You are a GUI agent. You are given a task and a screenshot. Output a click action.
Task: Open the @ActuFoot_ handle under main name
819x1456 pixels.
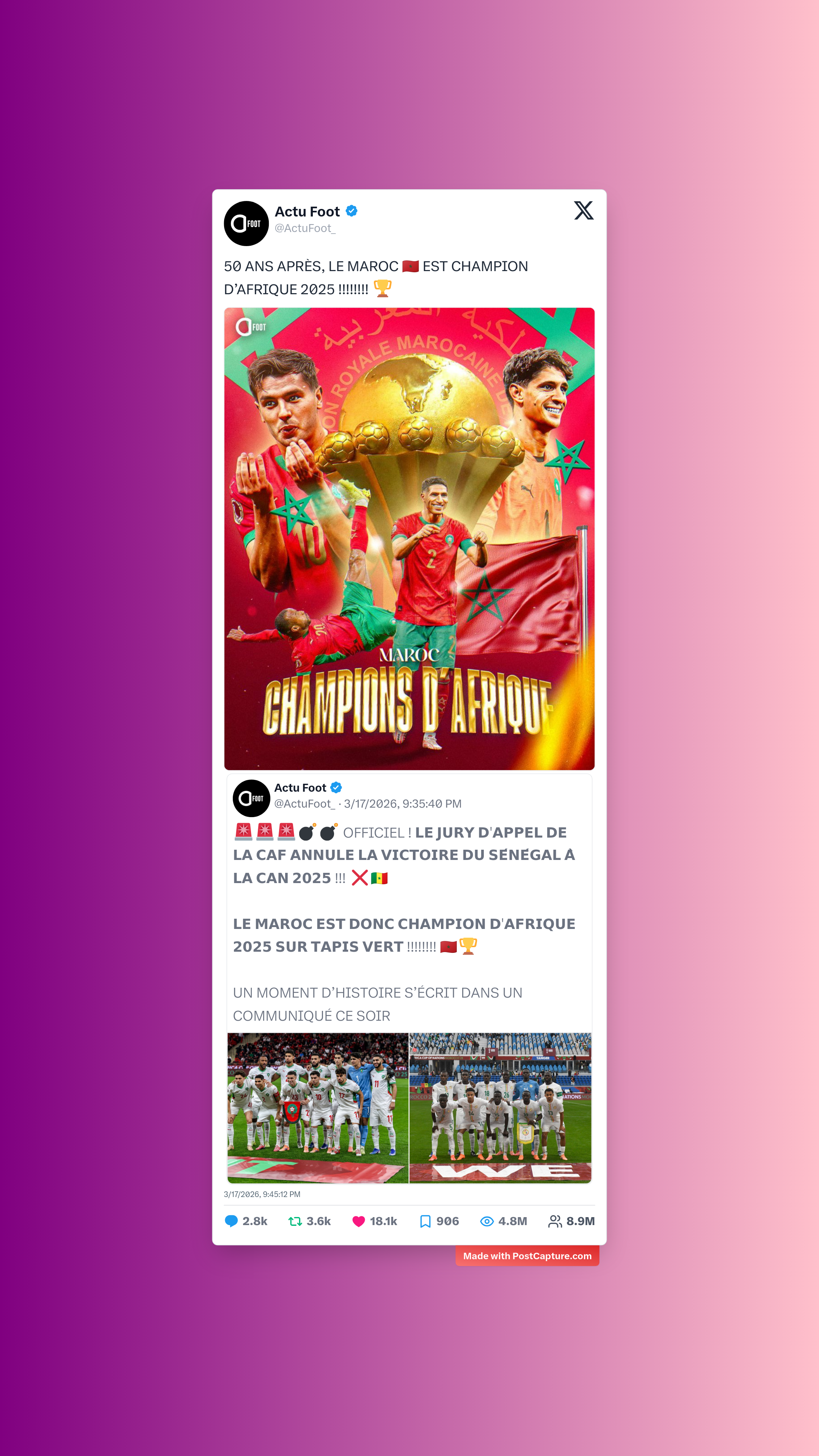coord(305,228)
